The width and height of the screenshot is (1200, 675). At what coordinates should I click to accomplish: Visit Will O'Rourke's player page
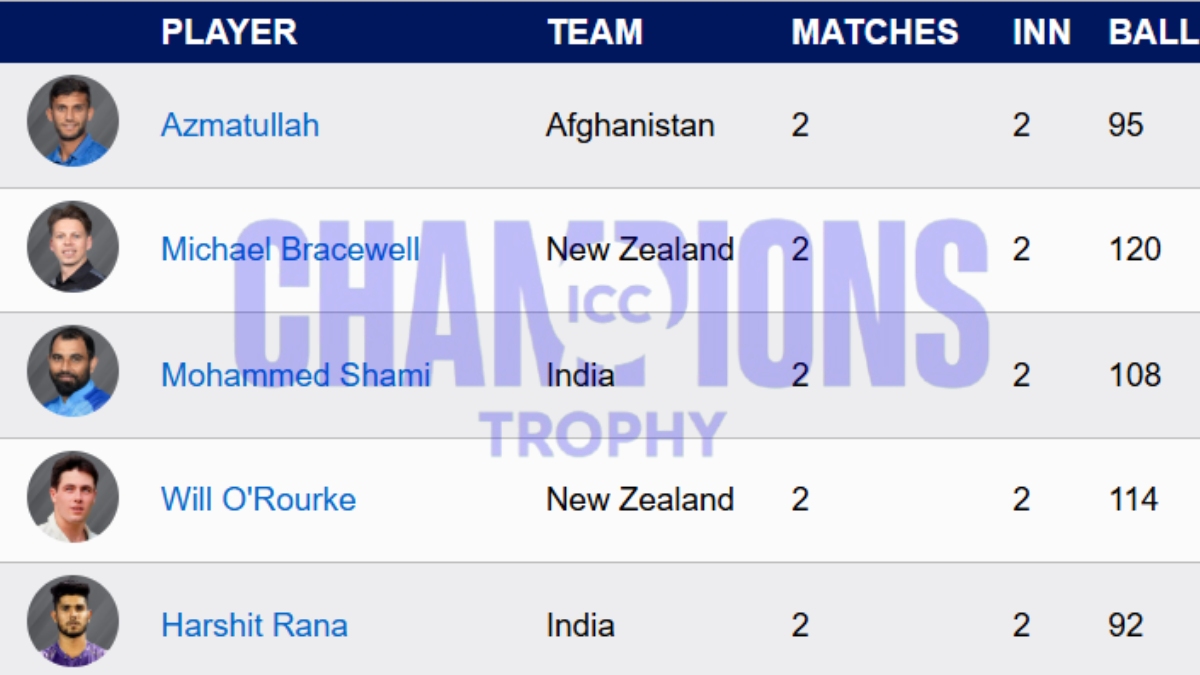point(258,499)
